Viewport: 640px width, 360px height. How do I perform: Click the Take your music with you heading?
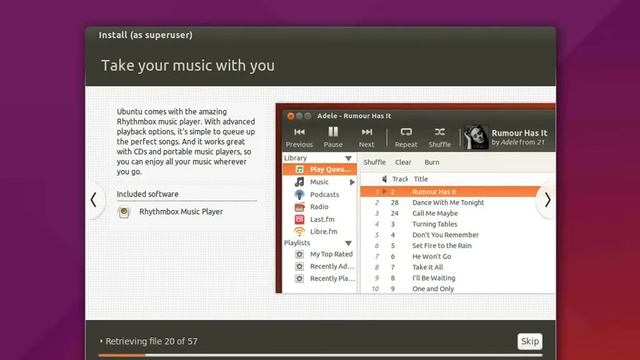pos(188,65)
